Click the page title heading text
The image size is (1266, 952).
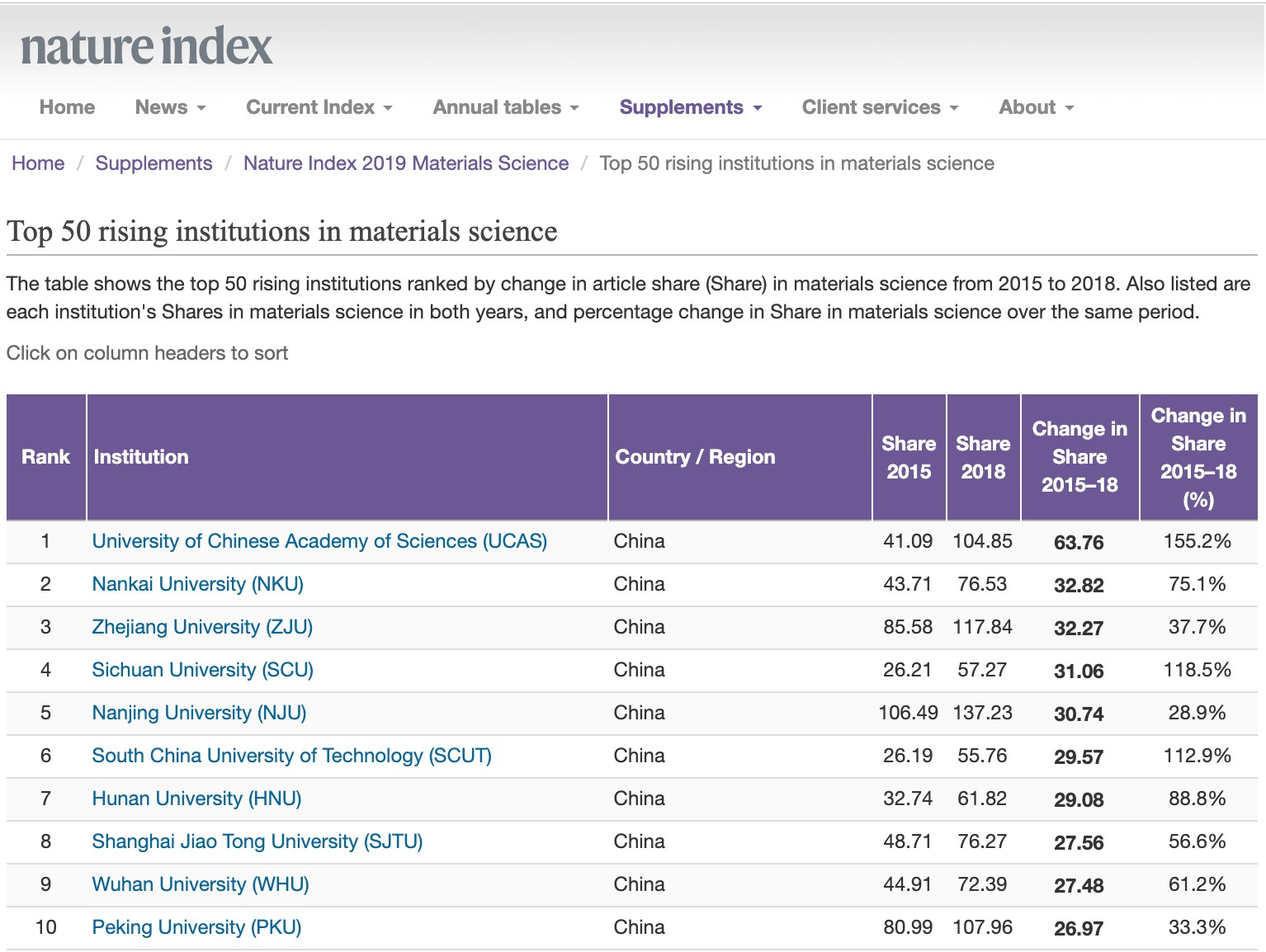282,232
